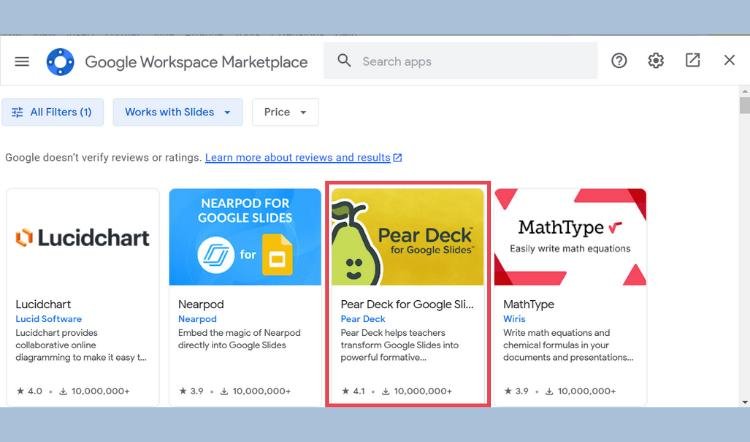This screenshot has width=750, height=442.
Task: Open the blue Nearpod developer link
Action: 197,319
